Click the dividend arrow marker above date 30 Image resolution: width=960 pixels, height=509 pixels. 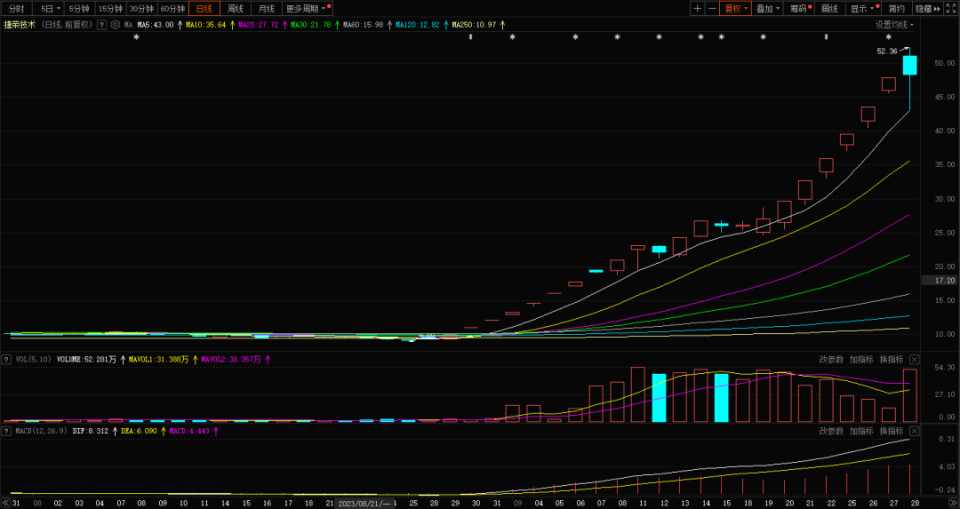tap(470, 37)
